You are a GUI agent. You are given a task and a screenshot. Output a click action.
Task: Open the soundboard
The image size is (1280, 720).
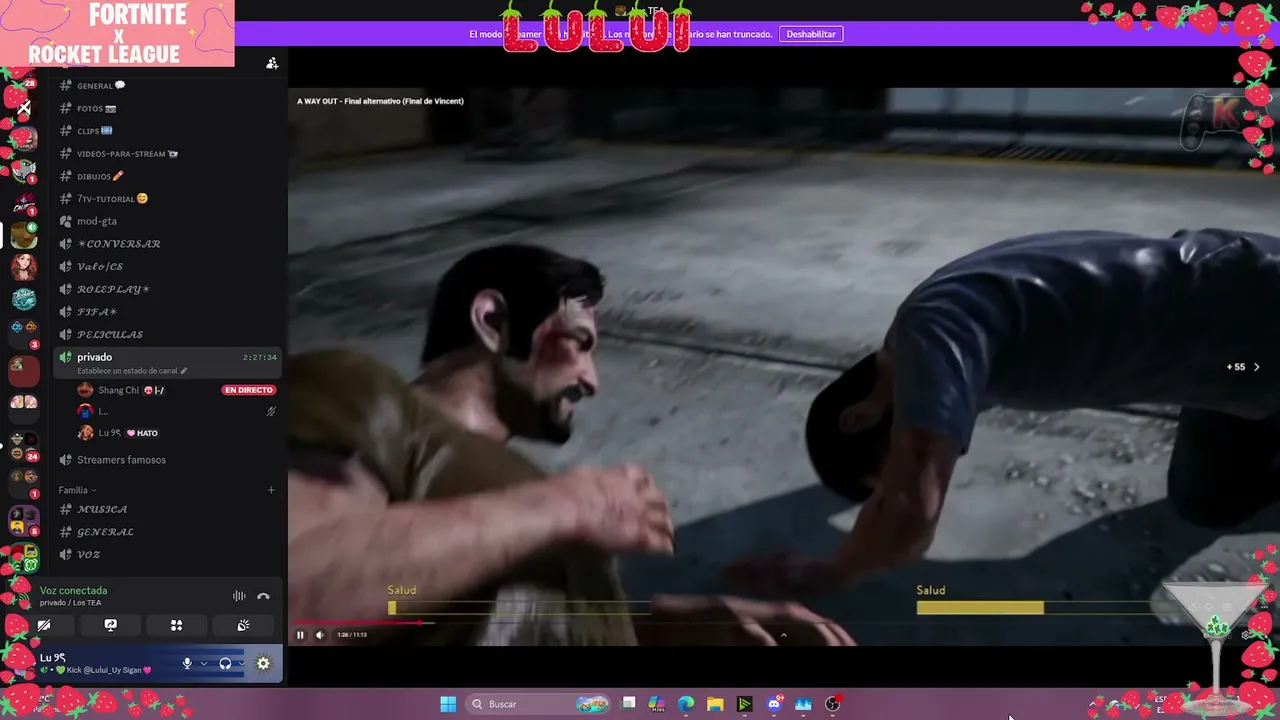click(x=243, y=625)
